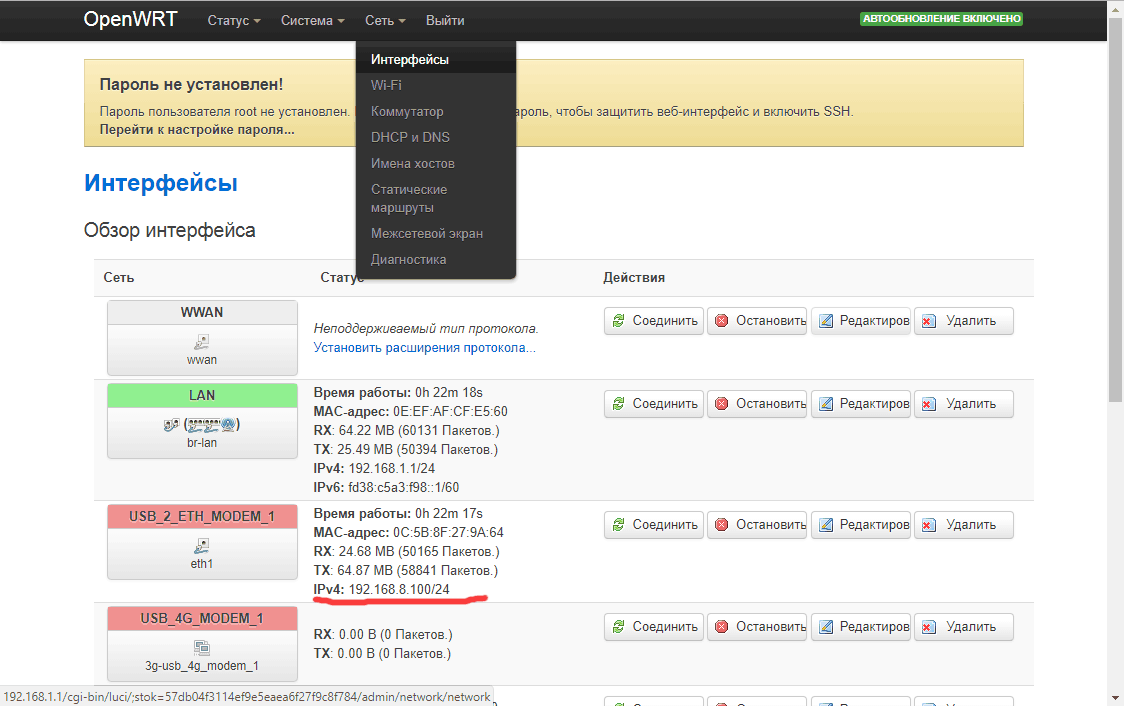Click the Действия column header
This screenshot has height=706, width=1124.
point(634,278)
